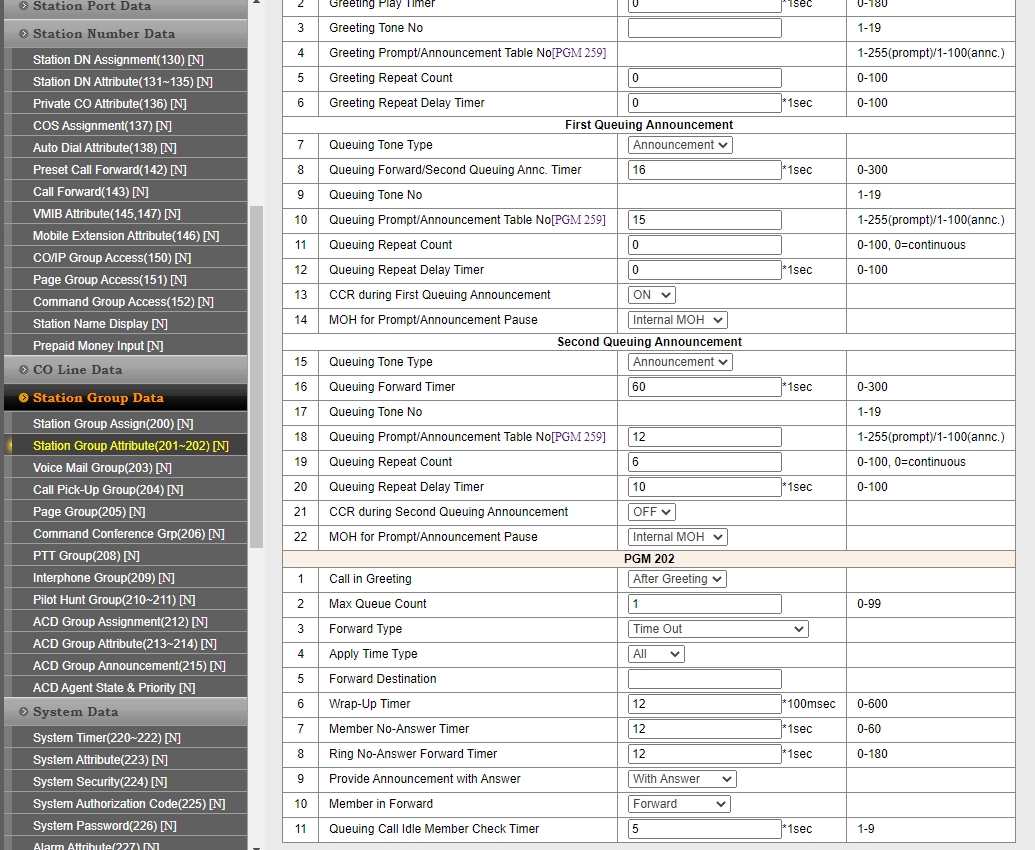Screen dimensions: 1035x850
Task: Open Forward Type dropdown showing Time Out
Action: tap(718, 629)
